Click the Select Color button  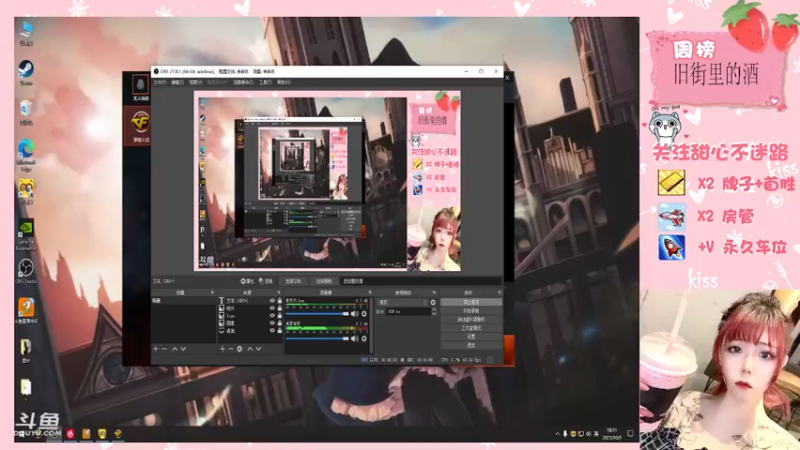point(323,281)
